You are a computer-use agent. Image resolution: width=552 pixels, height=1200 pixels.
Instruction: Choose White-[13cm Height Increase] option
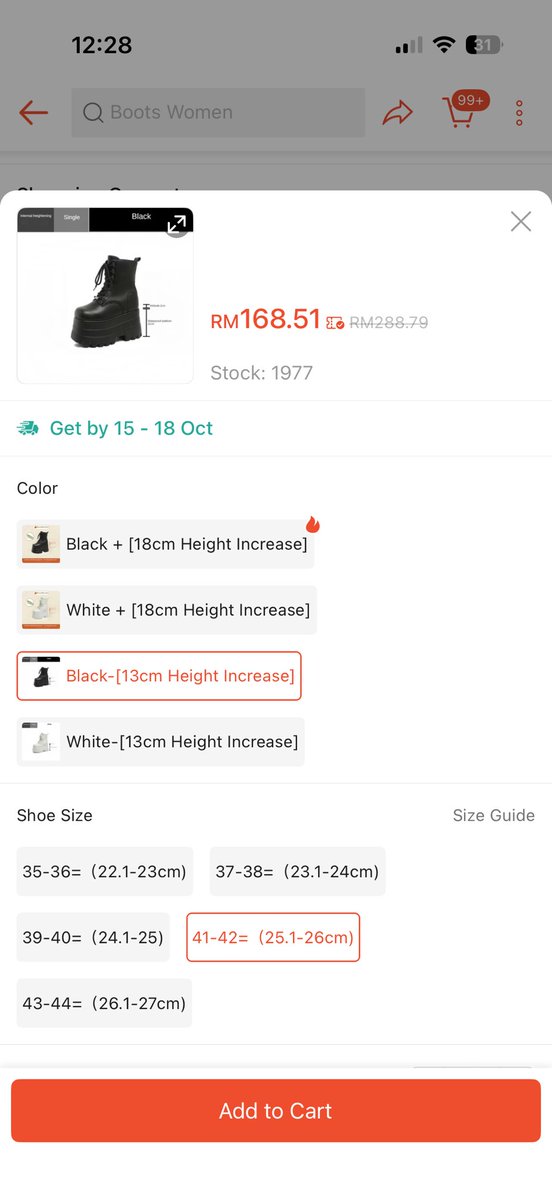click(x=161, y=742)
